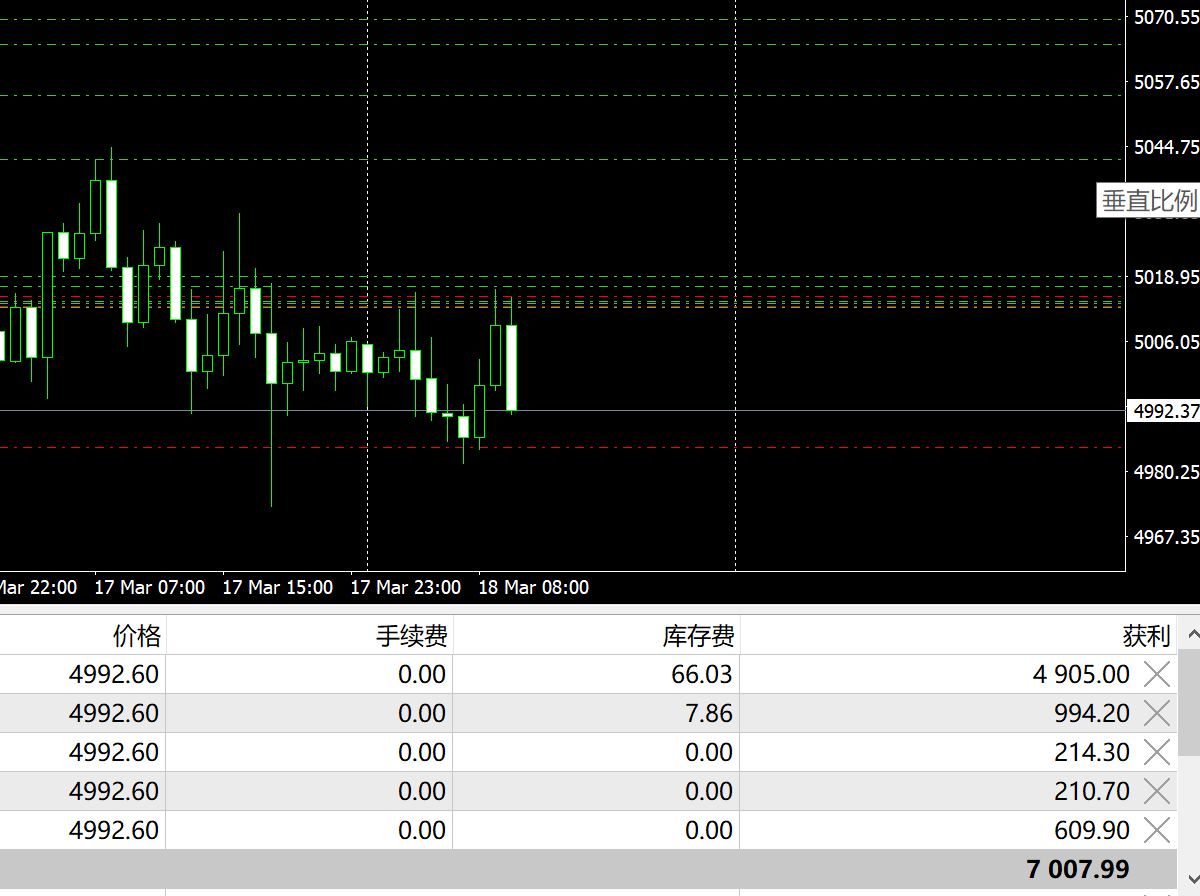
Task: Click the 5057.65 price scale label
Action: [x=1166, y=82]
